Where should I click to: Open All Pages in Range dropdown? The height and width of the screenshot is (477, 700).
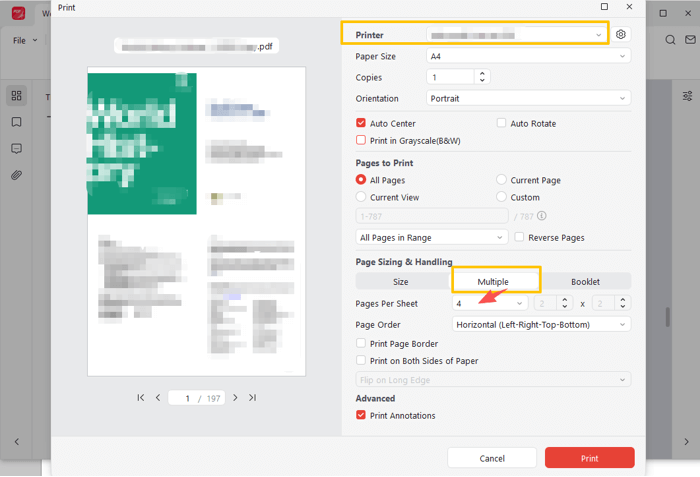[432, 237]
